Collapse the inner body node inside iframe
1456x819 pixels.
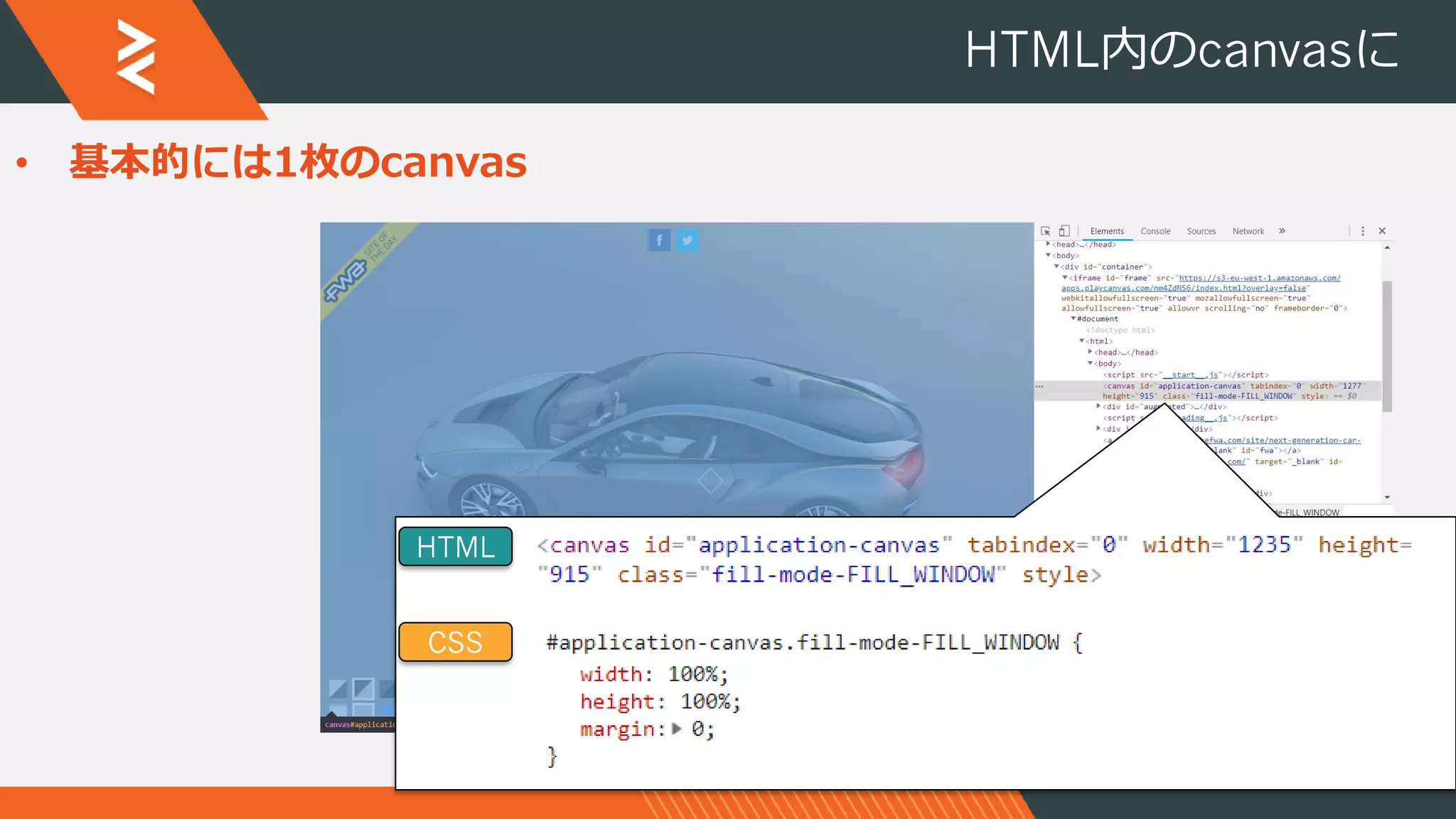click(1091, 363)
